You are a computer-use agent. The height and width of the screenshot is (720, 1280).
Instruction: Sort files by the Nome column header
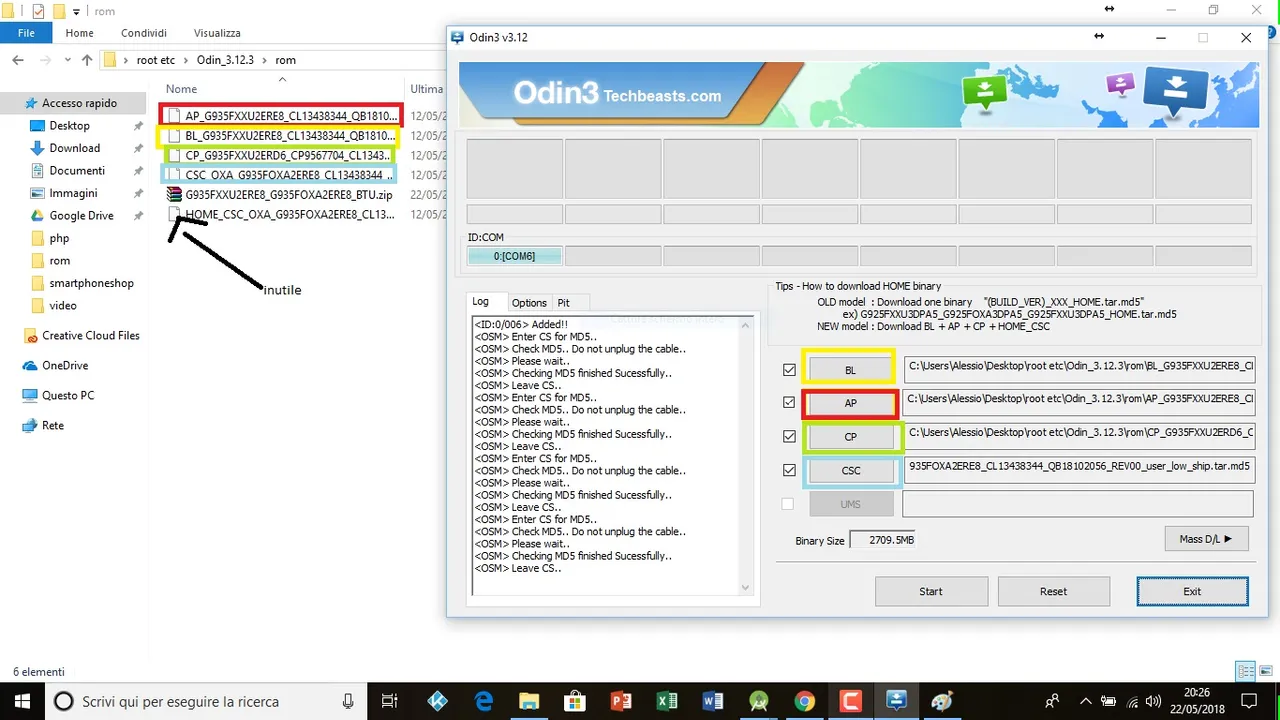pyautogui.click(x=182, y=89)
